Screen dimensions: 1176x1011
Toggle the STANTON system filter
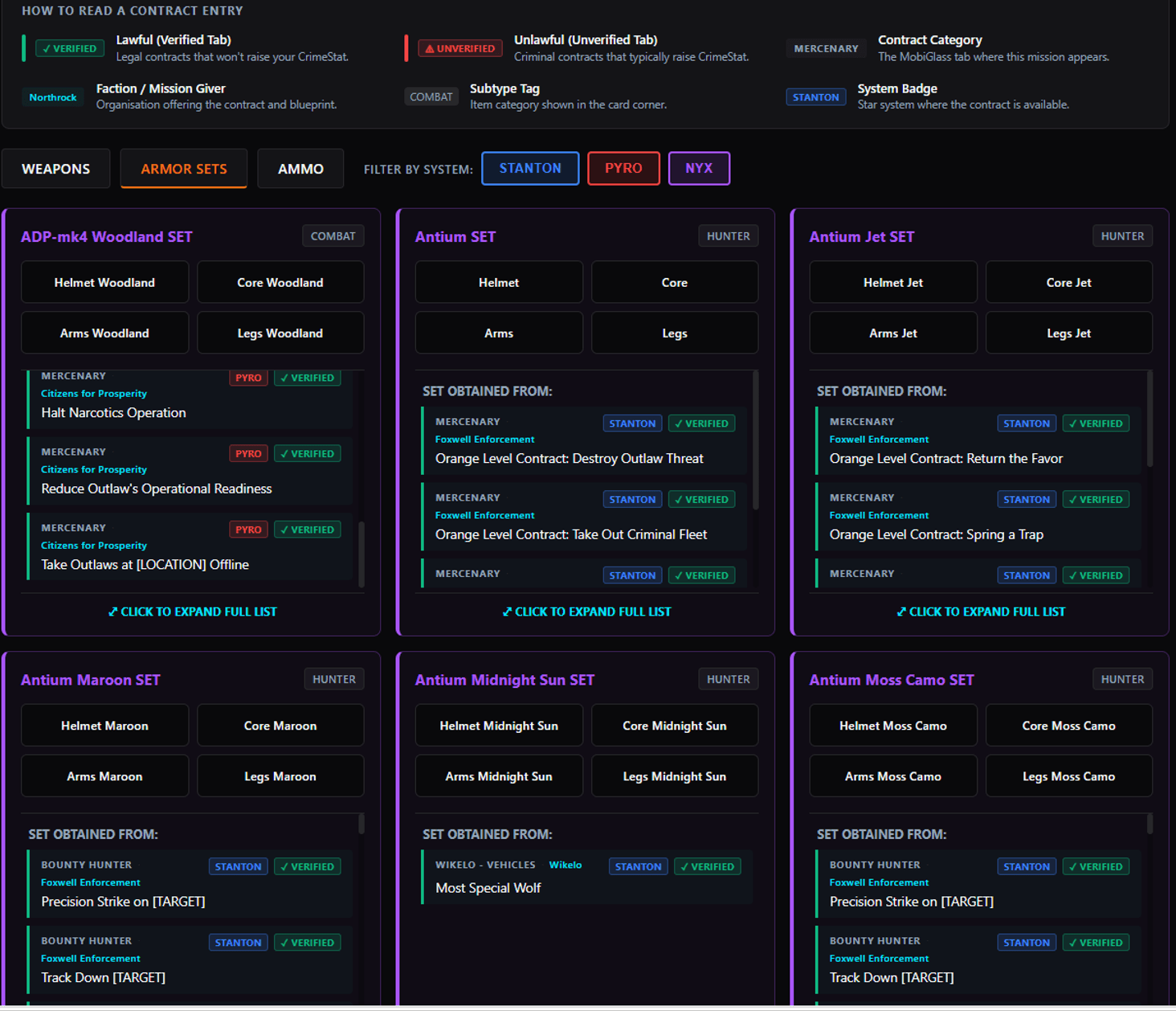pos(530,168)
